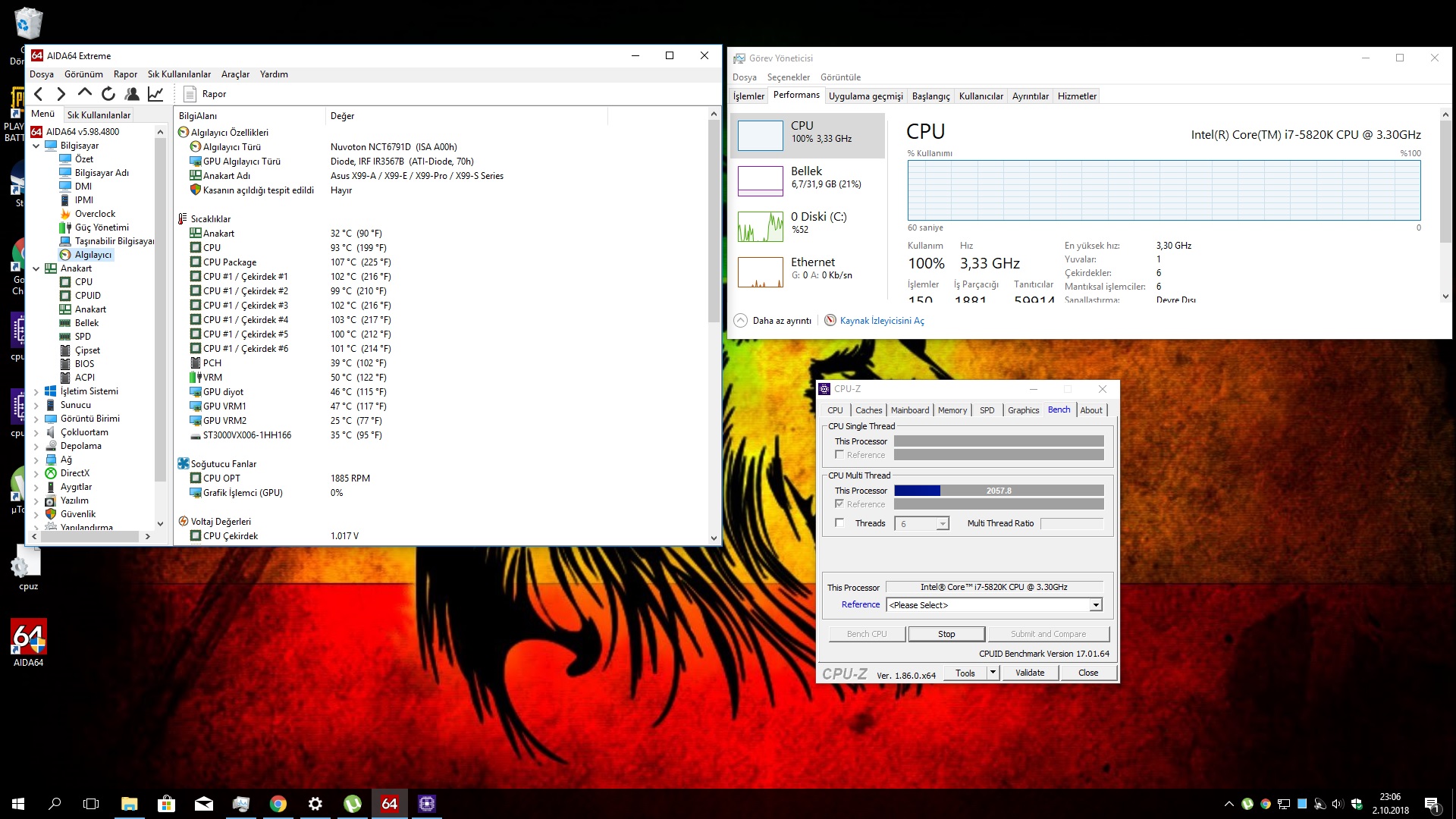Open Chrome from the taskbar

278,804
